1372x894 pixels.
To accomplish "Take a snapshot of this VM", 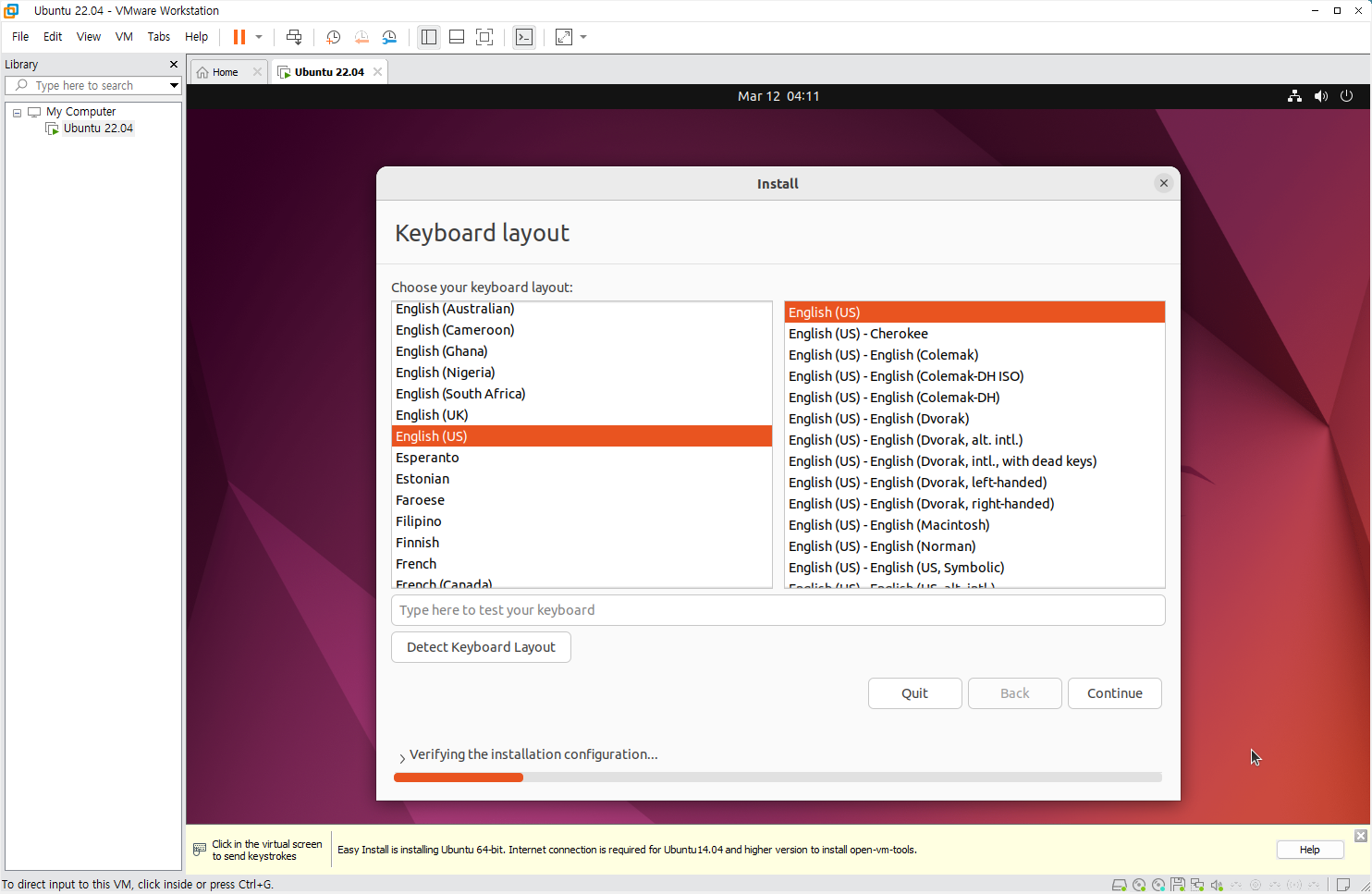I will [x=334, y=37].
